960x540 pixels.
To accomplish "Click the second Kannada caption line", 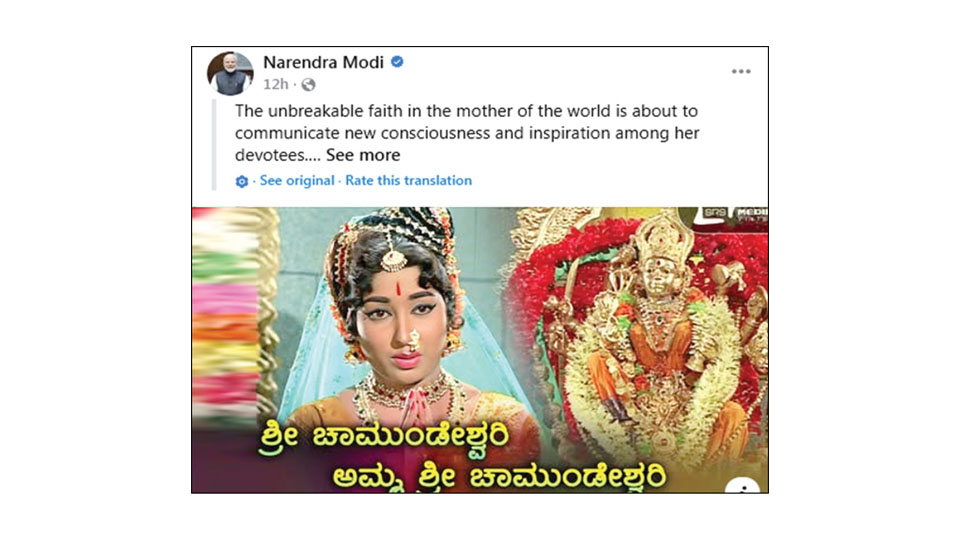I will pyautogui.click(x=498, y=476).
